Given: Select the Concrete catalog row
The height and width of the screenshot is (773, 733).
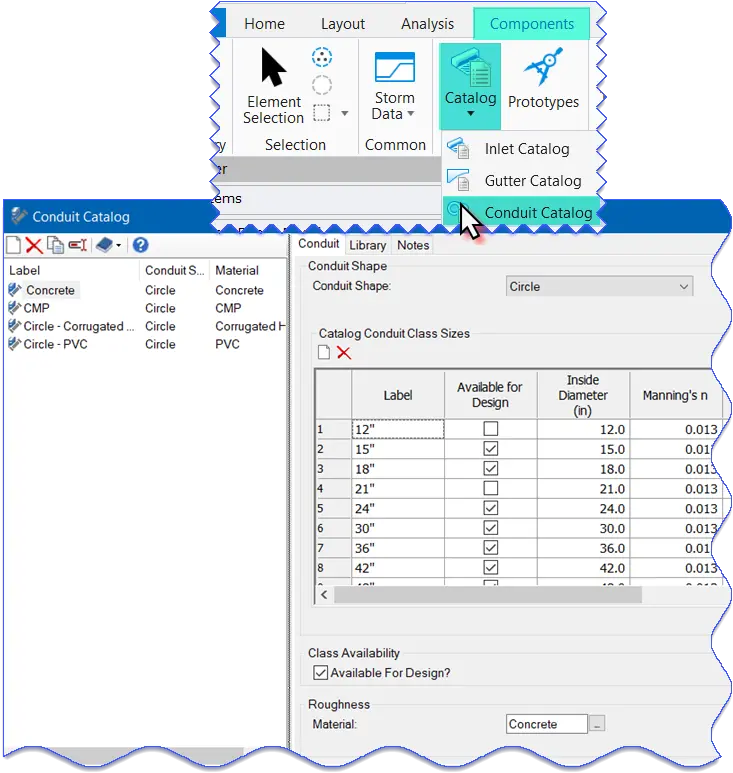Looking at the screenshot, I should tap(145, 290).
